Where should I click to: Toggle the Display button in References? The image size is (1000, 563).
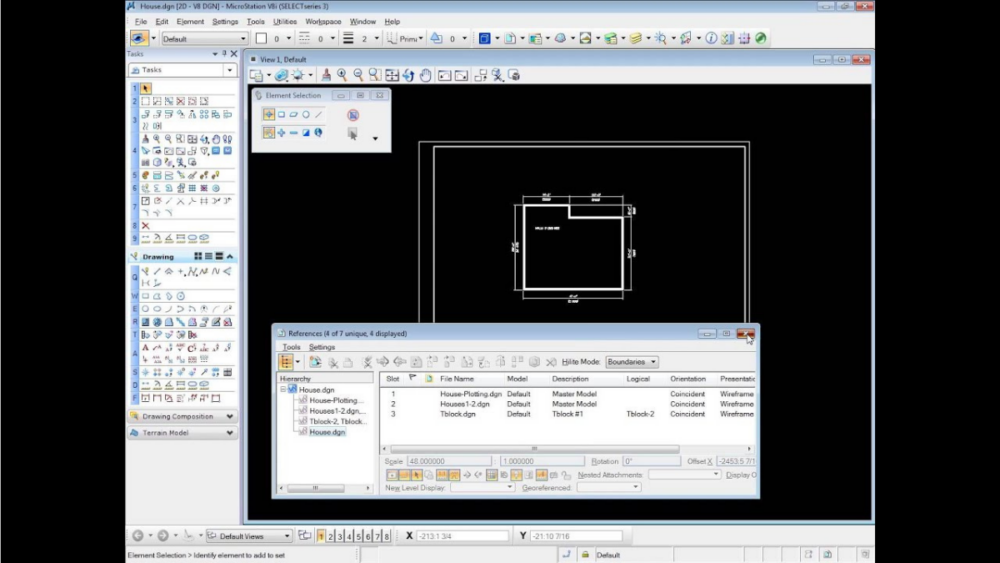pos(392,475)
